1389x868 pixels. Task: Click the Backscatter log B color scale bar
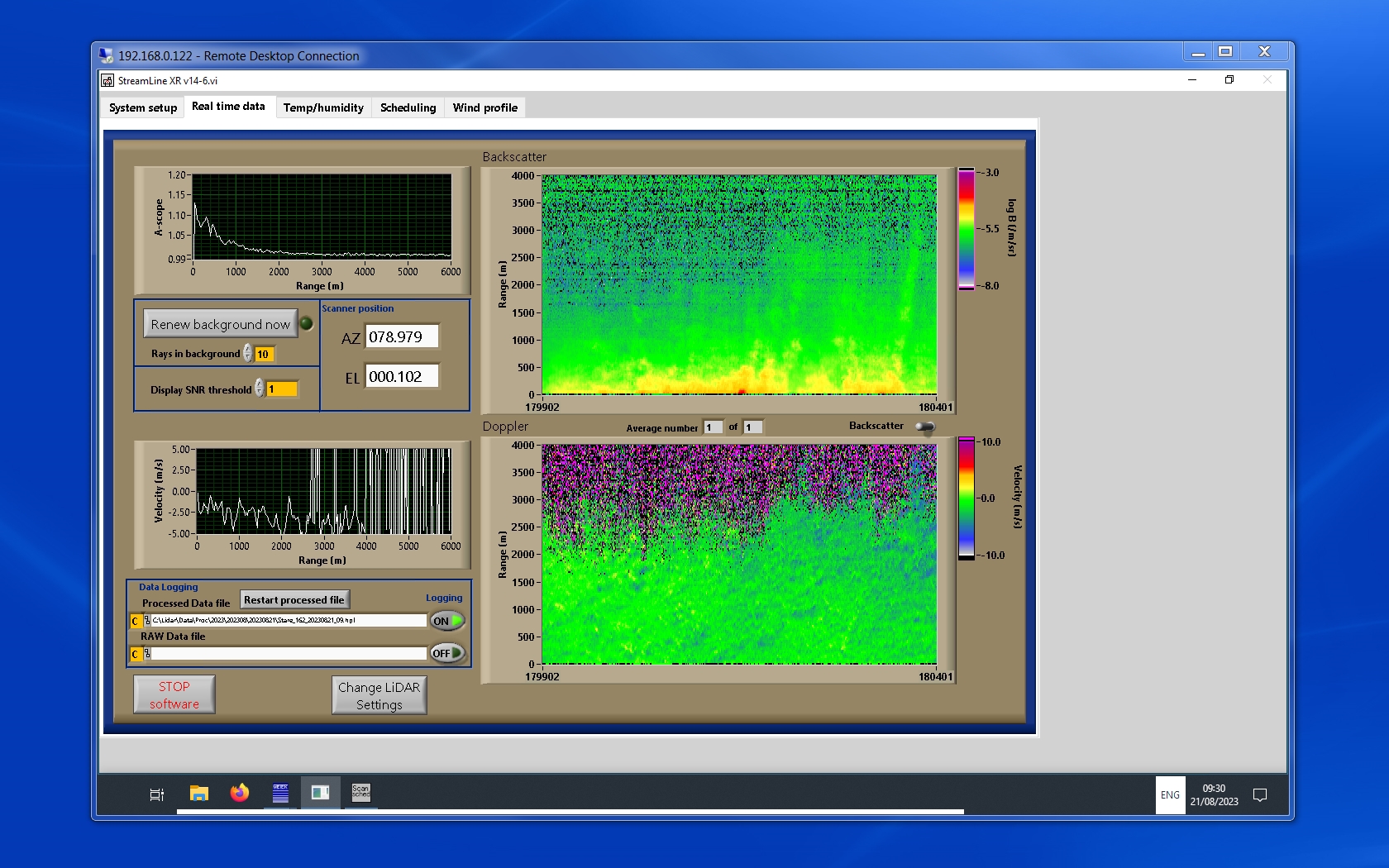(x=966, y=229)
